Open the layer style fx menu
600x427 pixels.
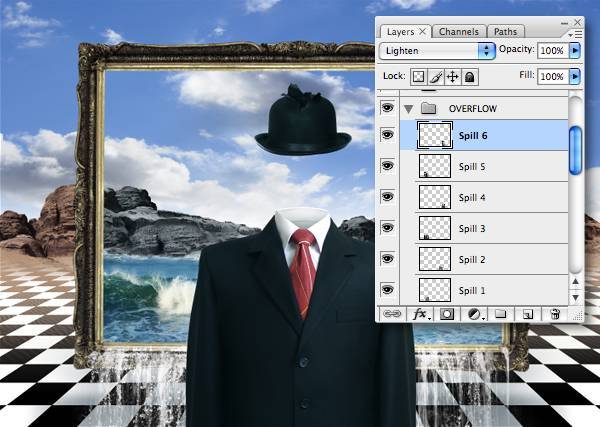(421, 315)
